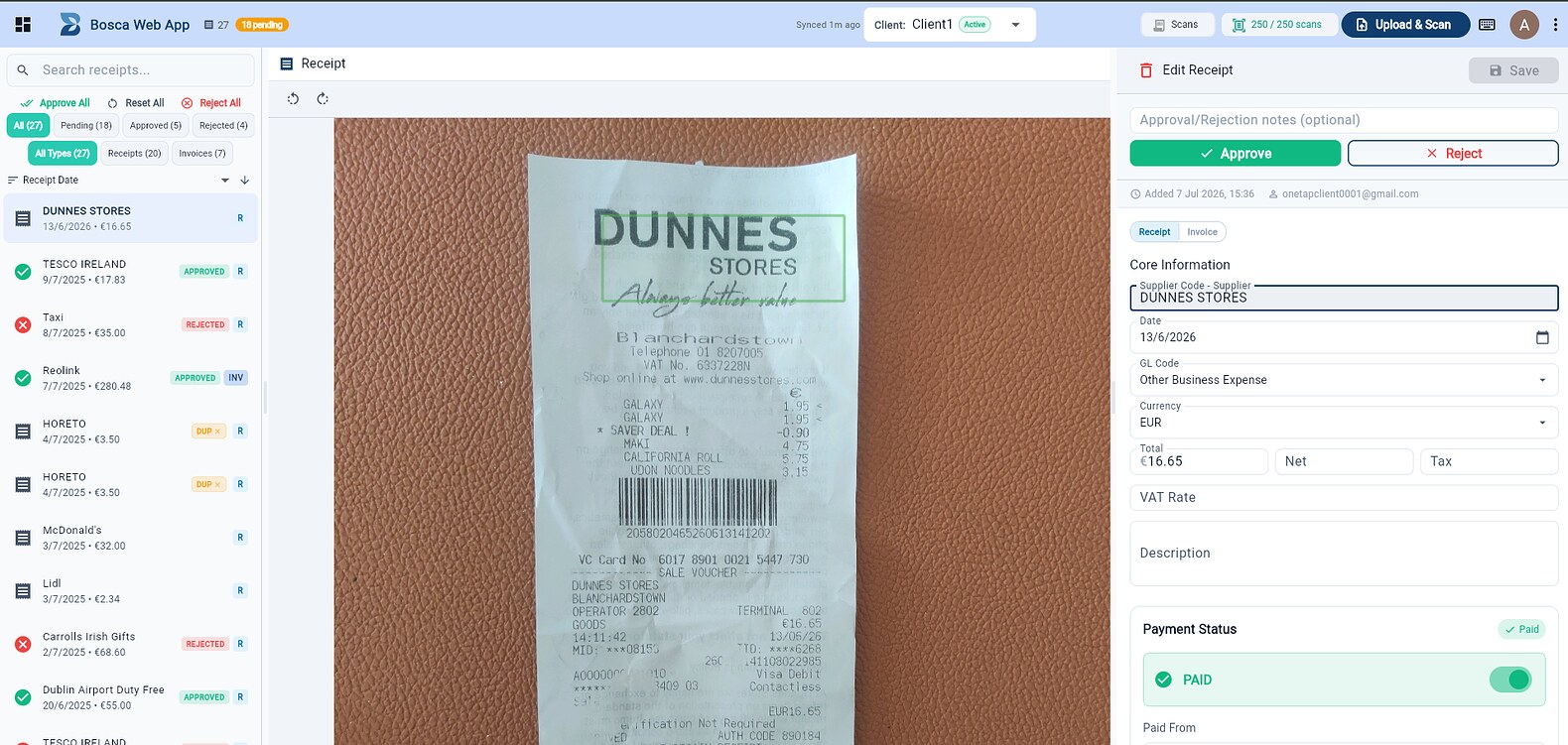Click the Paid status chip
This screenshot has width=1568, height=745.
pos(1521,629)
